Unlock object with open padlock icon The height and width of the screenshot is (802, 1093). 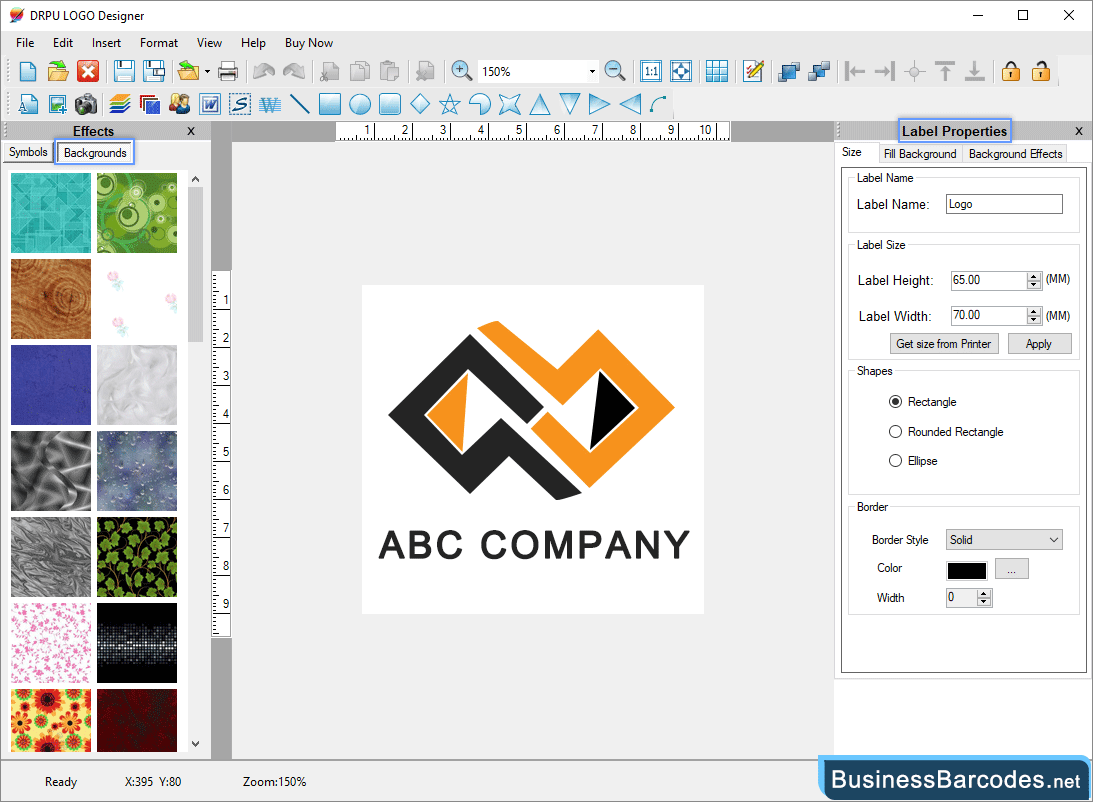click(1041, 71)
